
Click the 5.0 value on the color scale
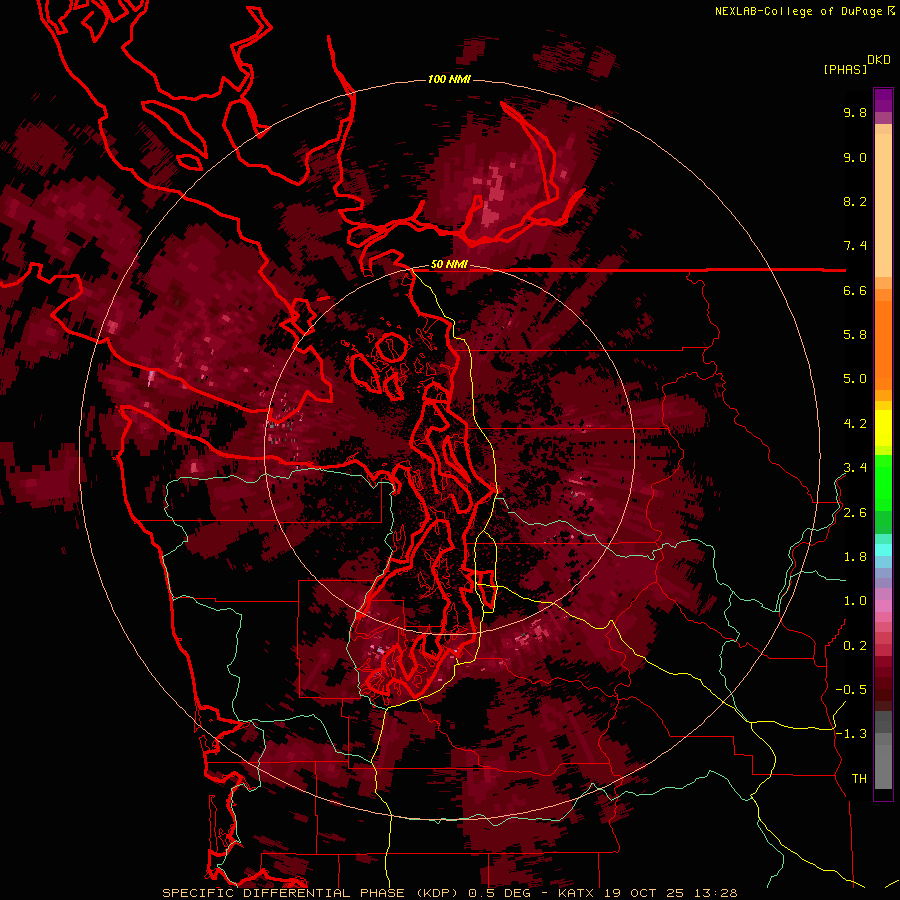tap(855, 379)
